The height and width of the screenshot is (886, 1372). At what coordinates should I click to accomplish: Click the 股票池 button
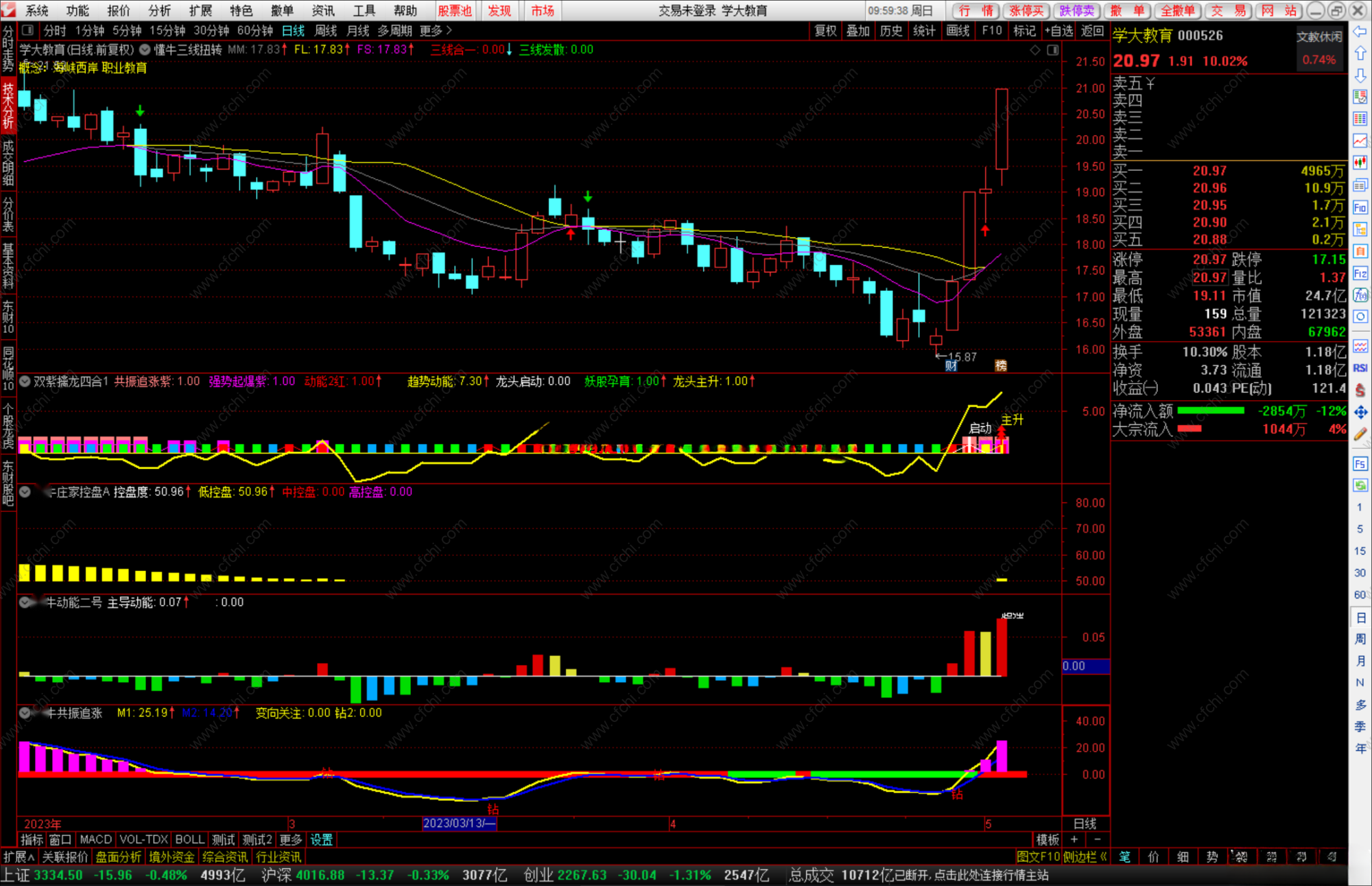tap(454, 10)
